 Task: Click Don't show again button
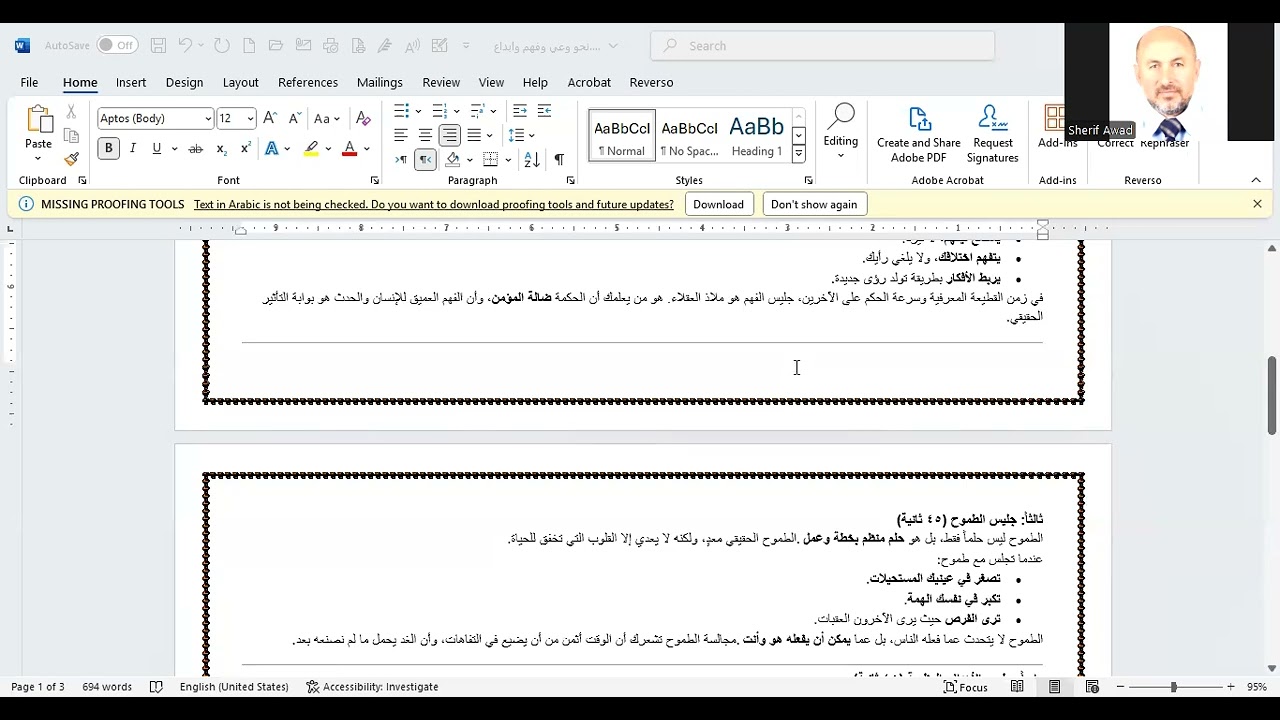(x=814, y=204)
